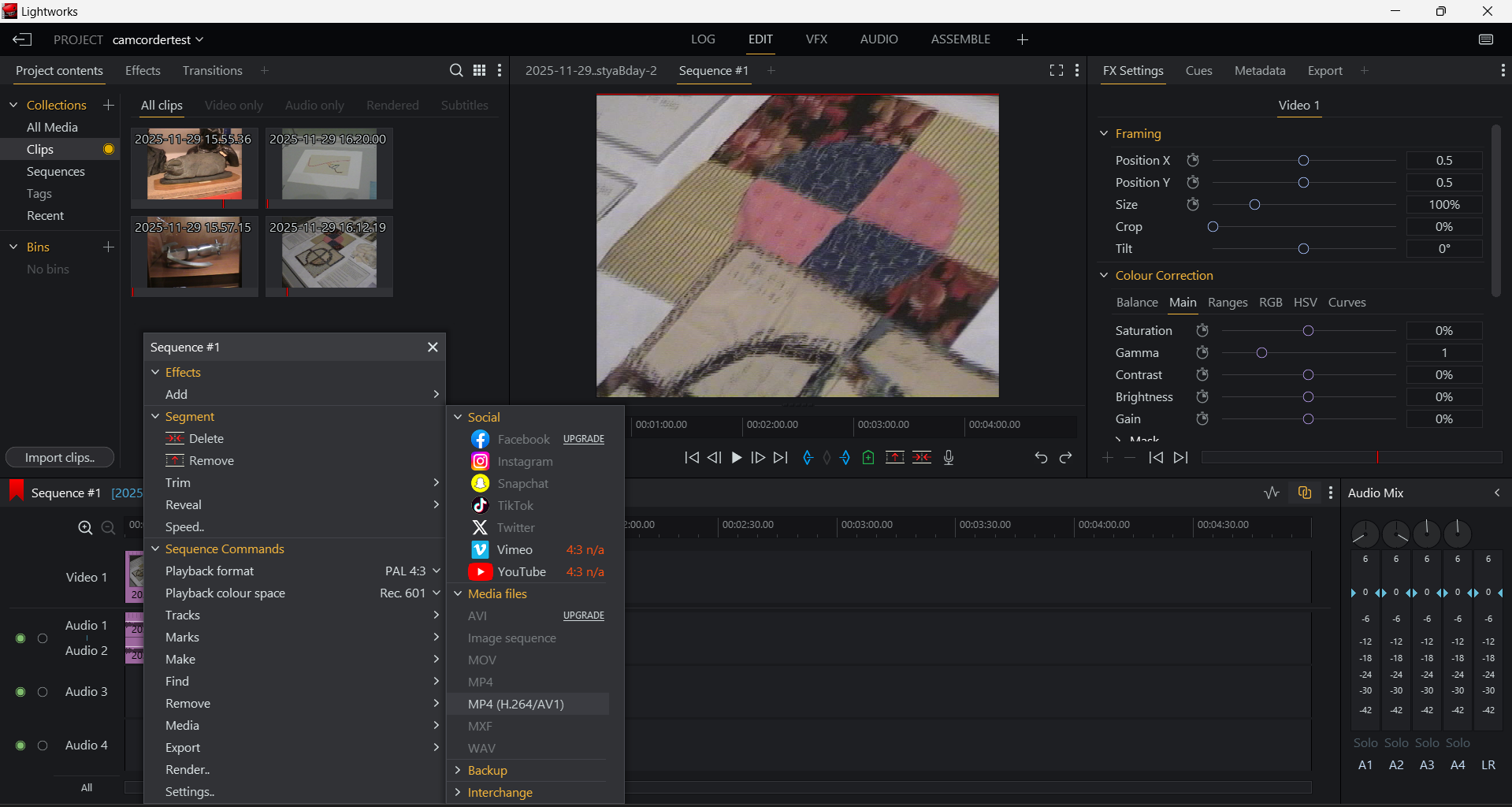Click the back arrow to exit project

click(22, 39)
